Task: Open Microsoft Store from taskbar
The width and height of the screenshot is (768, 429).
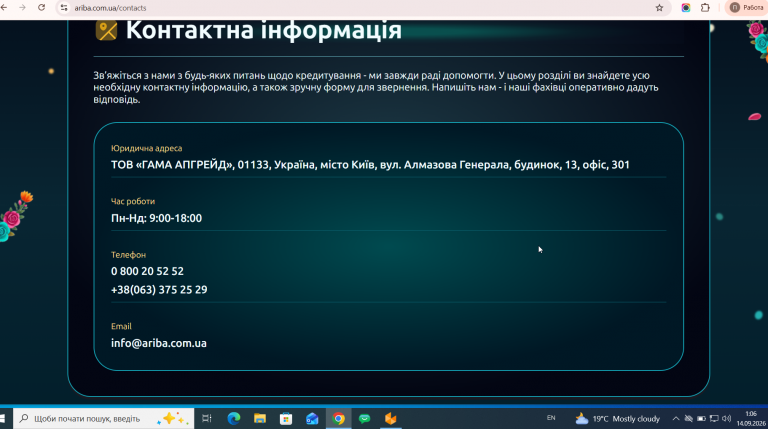Action: 286,419
